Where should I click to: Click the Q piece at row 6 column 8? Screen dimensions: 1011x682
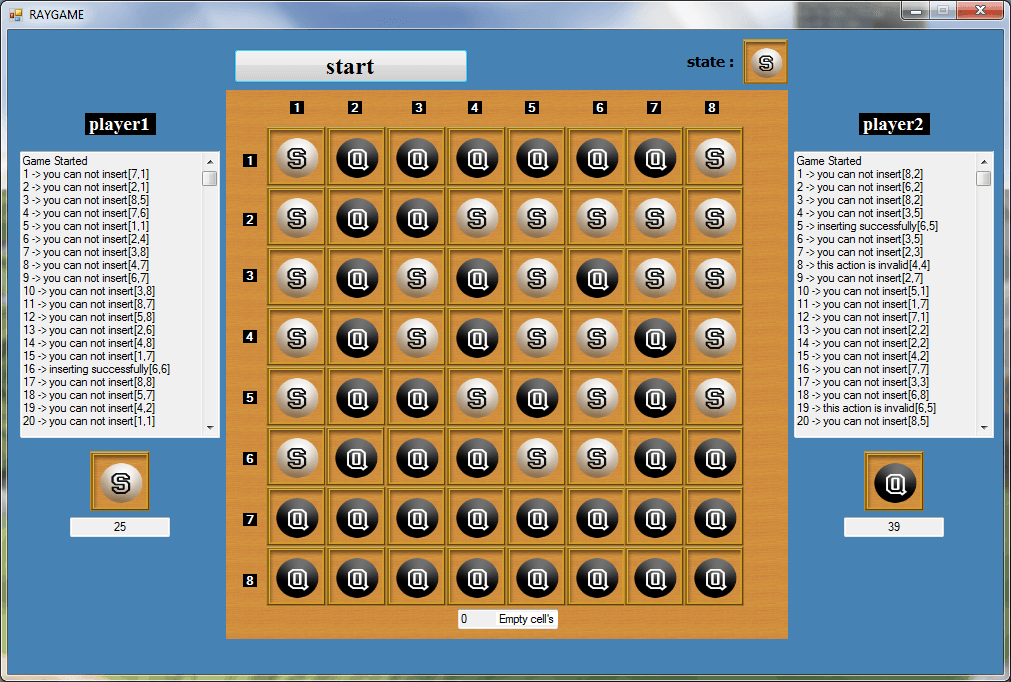tap(715, 458)
